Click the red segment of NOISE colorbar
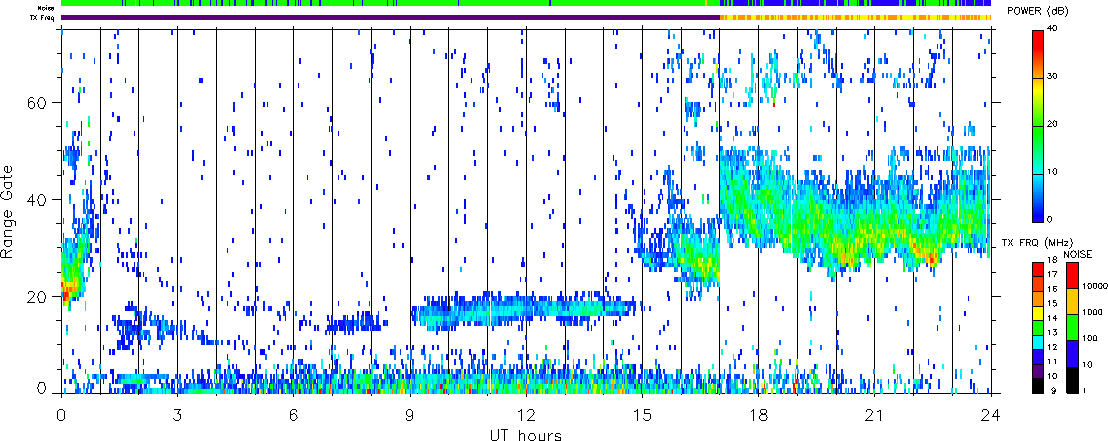1108x441 pixels. pyautogui.click(x=1073, y=274)
